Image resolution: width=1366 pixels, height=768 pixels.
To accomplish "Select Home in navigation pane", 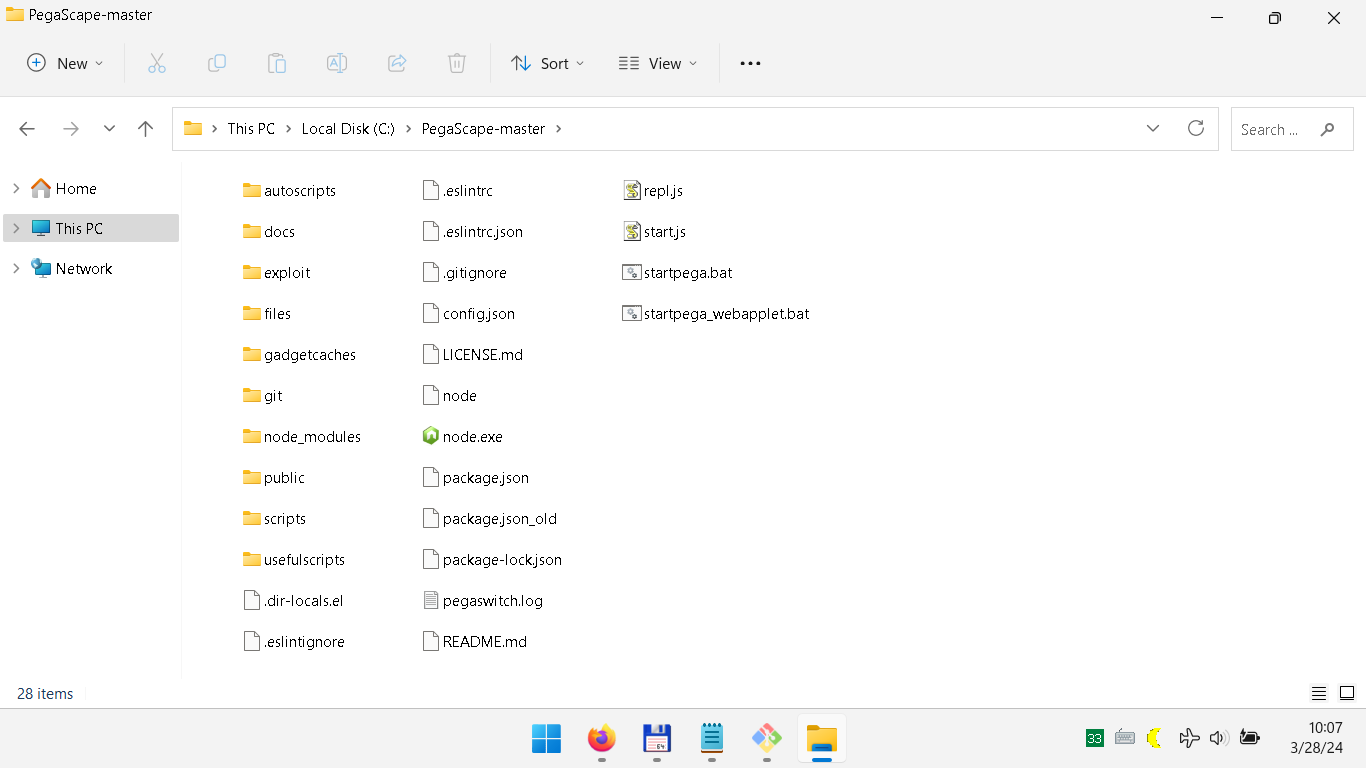I will pyautogui.click(x=76, y=188).
